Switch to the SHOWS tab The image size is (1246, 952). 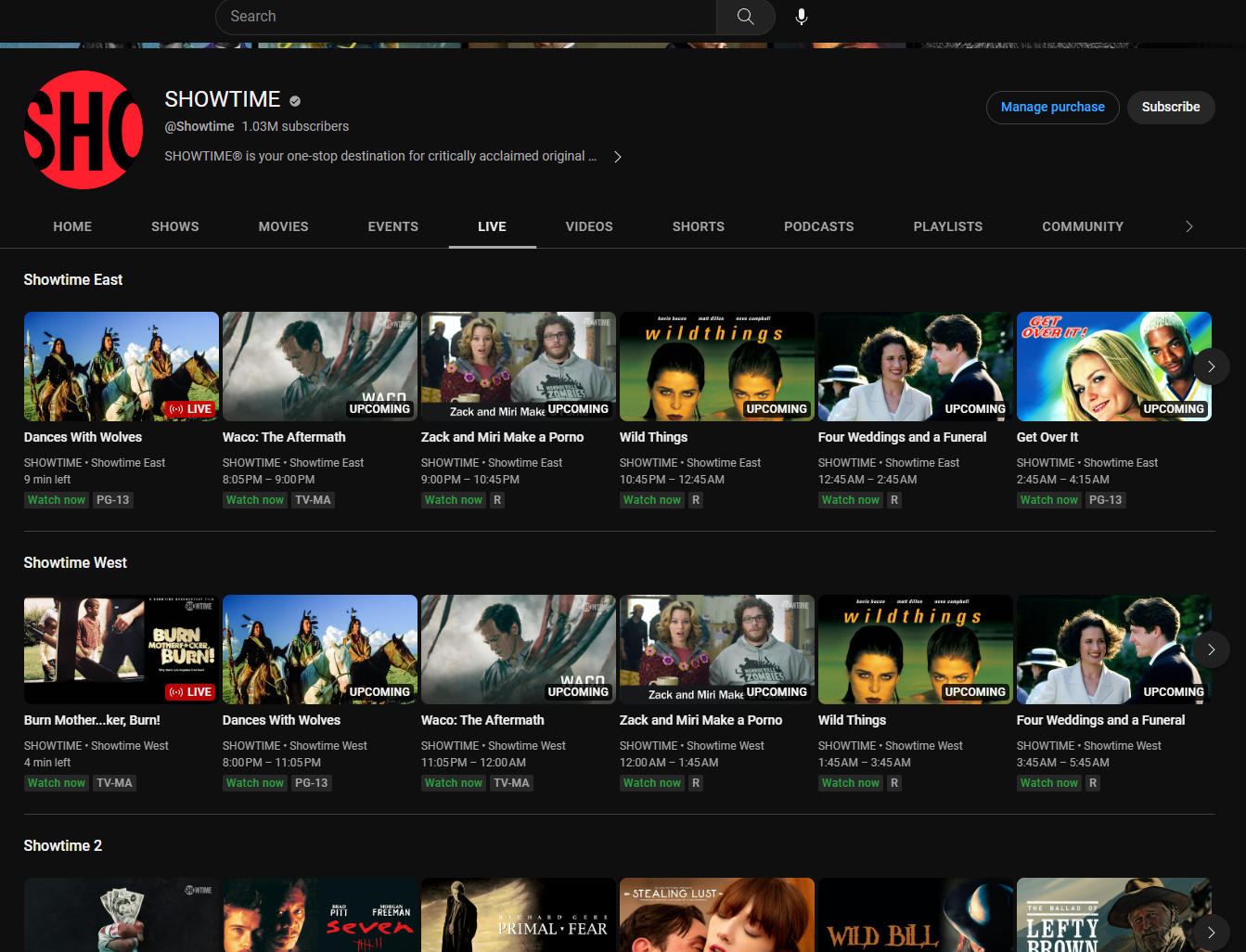175,226
